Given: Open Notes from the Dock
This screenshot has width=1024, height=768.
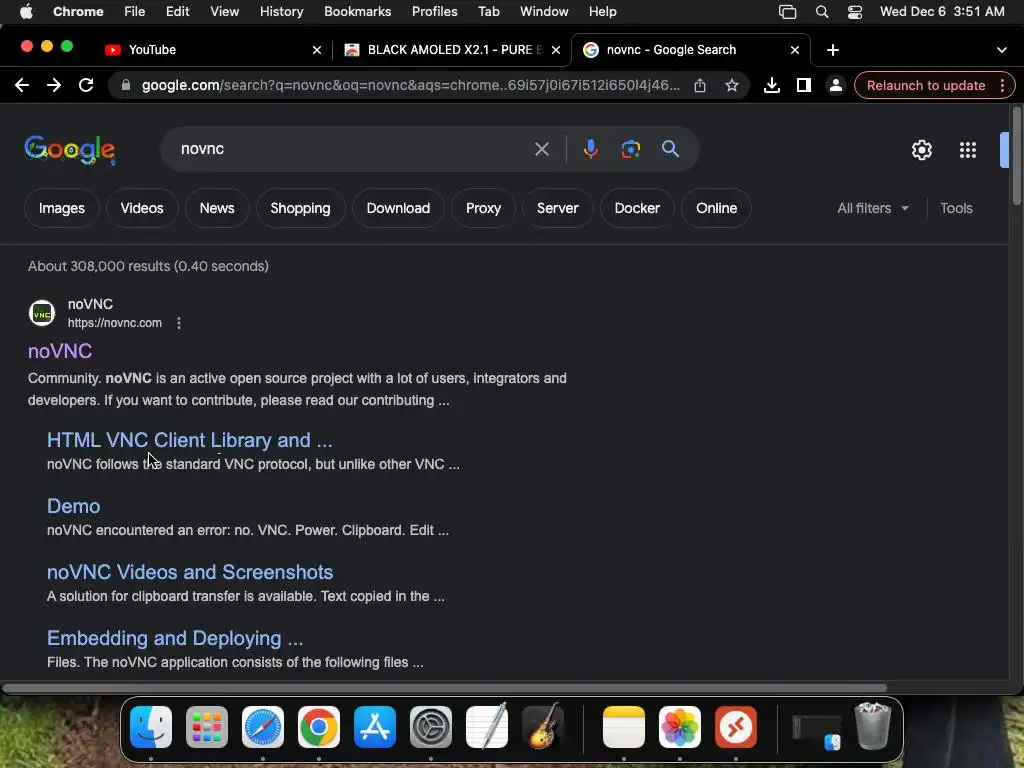Looking at the screenshot, I should tap(624, 726).
